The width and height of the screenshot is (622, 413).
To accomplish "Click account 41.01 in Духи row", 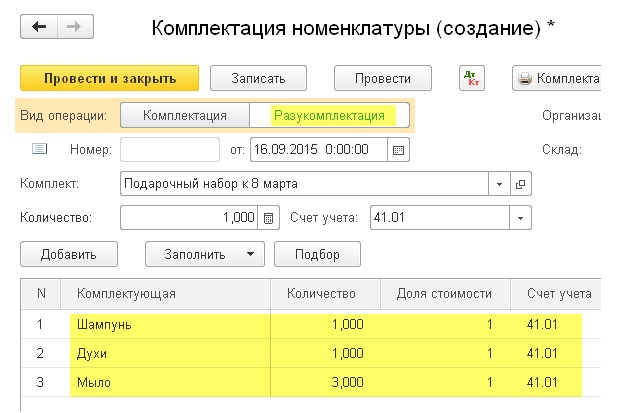I will (x=556, y=353).
